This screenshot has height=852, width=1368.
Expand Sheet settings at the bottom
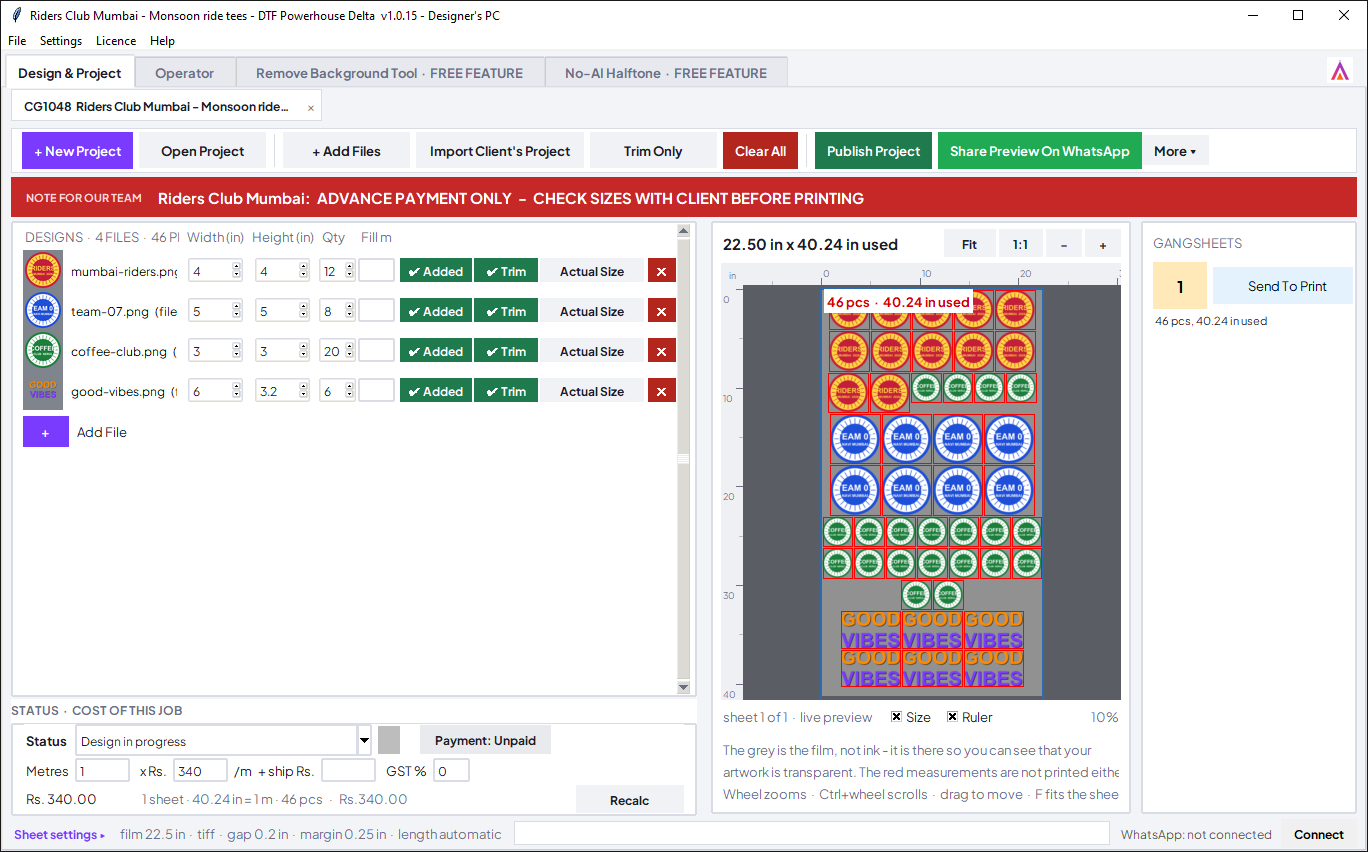(59, 835)
